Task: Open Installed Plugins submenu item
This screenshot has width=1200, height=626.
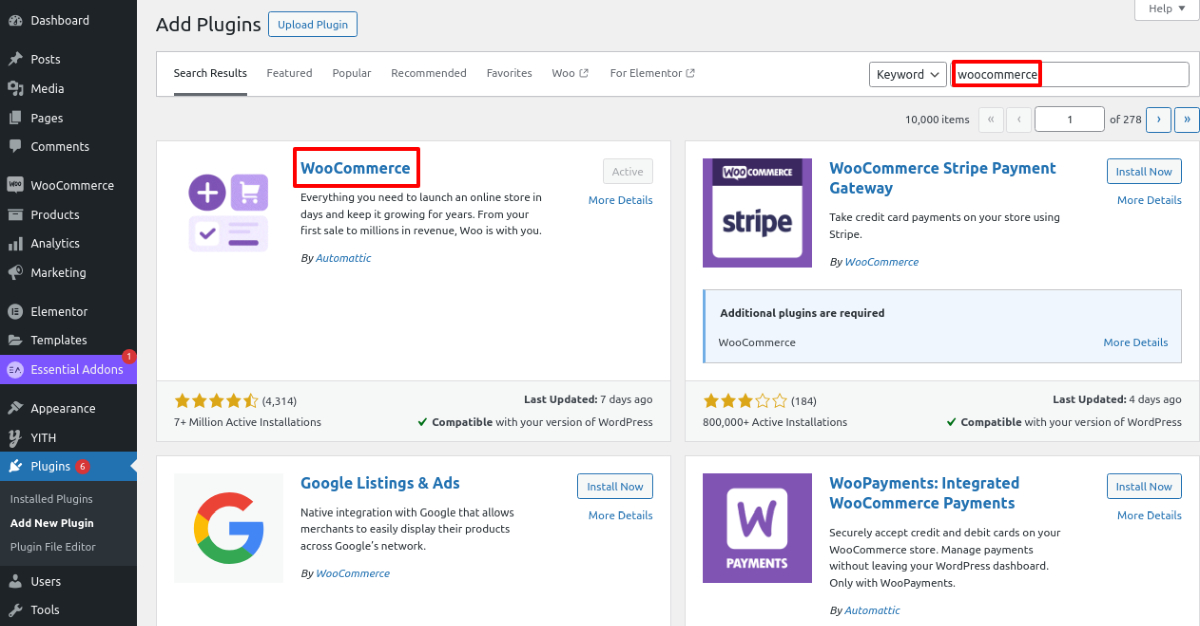Action: 51,499
